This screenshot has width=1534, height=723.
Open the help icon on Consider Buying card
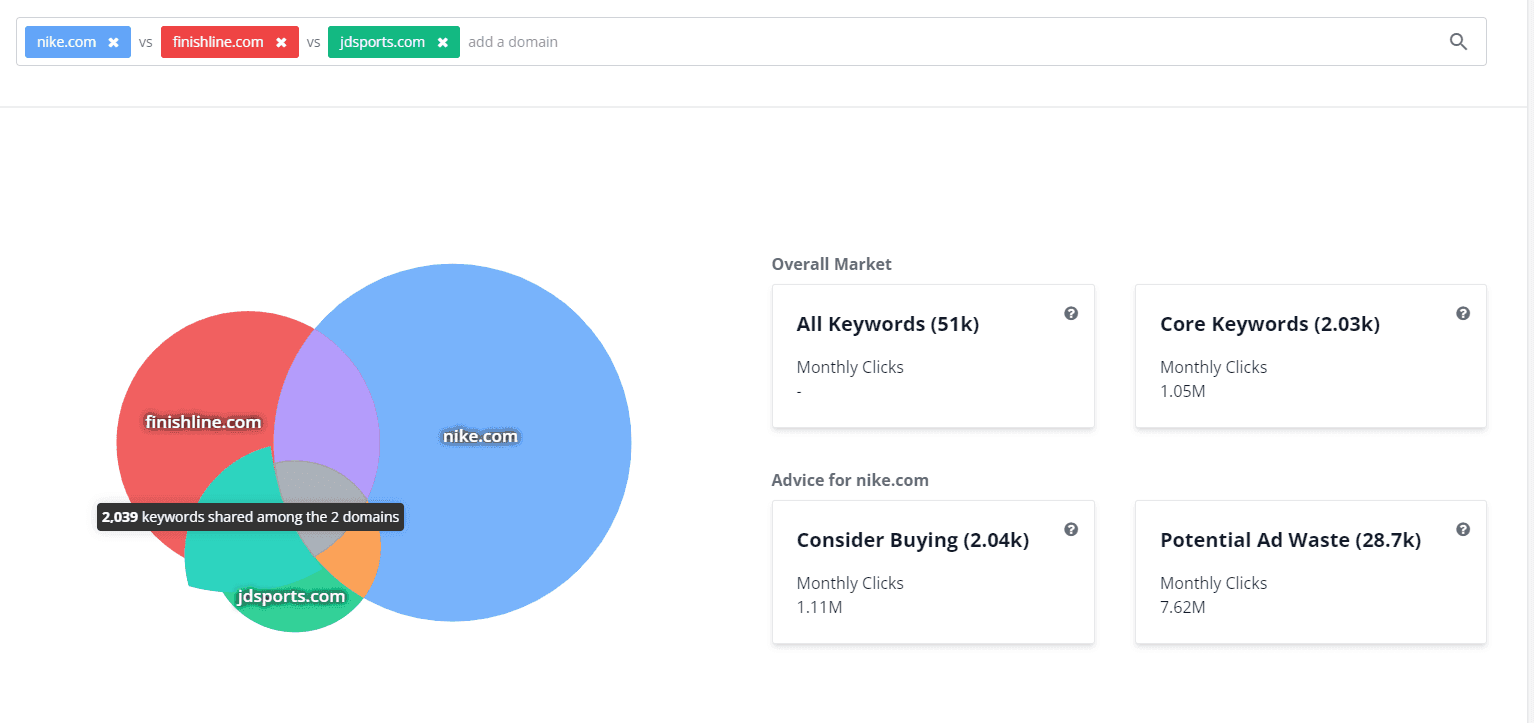pos(1071,529)
